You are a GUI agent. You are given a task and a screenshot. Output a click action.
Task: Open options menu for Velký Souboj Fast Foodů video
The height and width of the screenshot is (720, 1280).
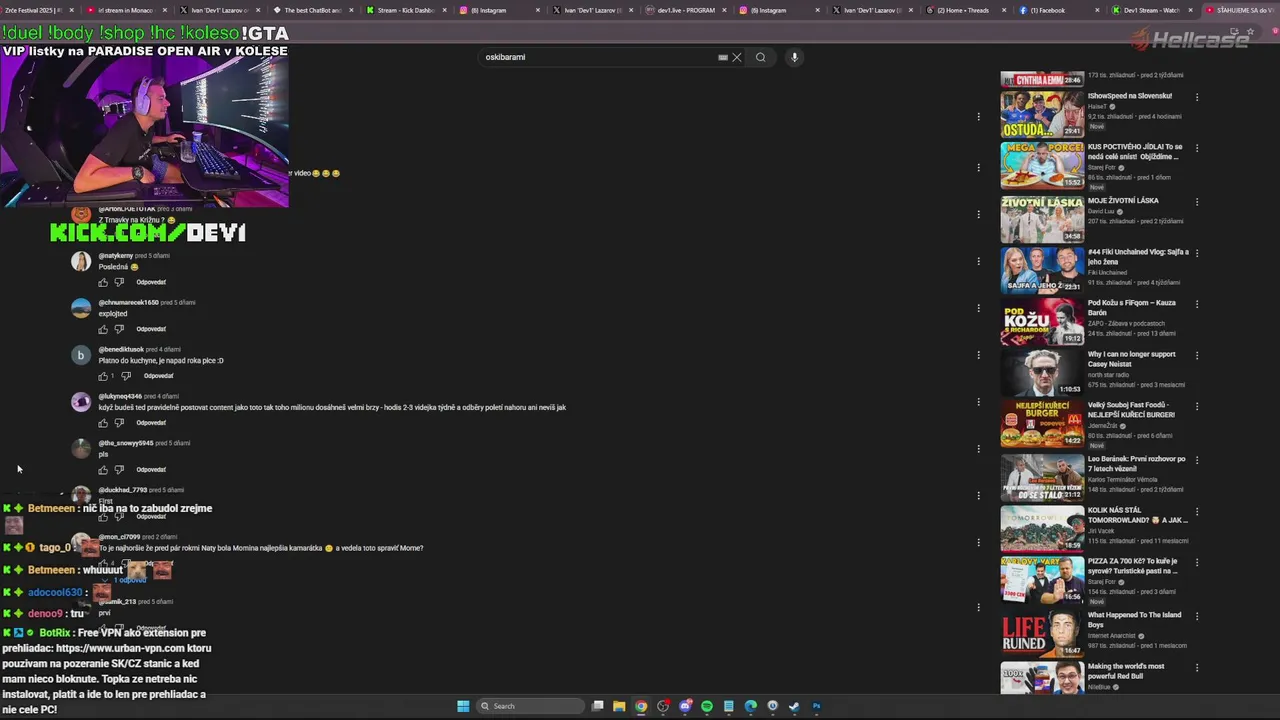click(1197, 406)
